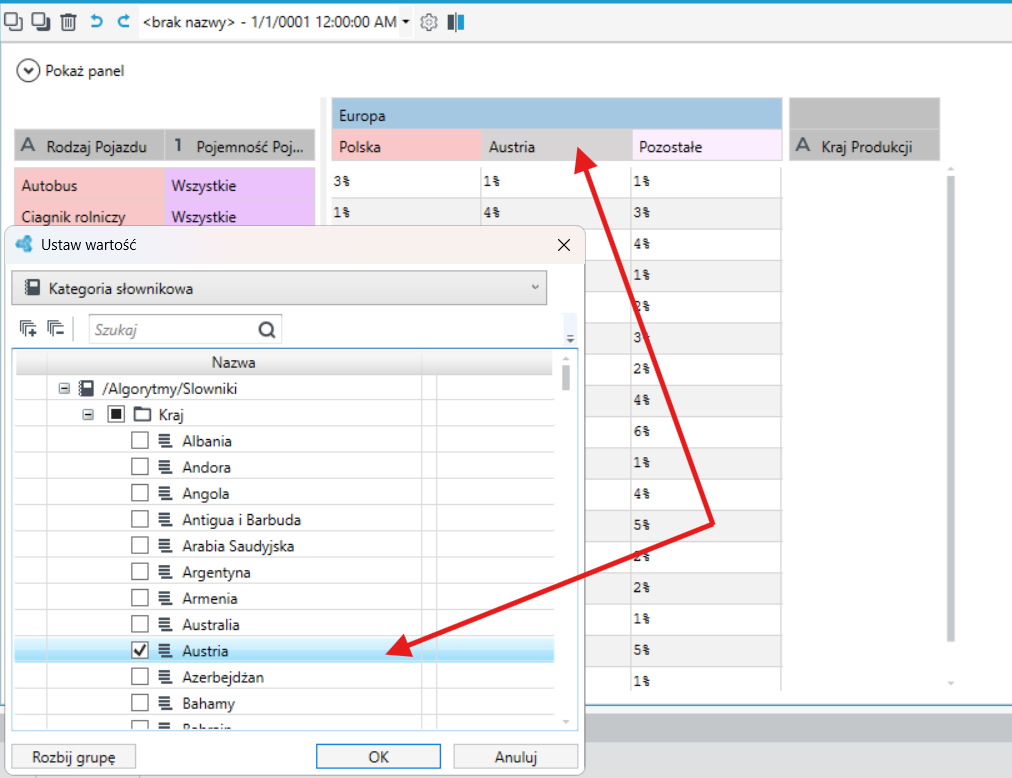Enable the Azerbejdżan checkbox
1012x778 pixels.
pyautogui.click(x=139, y=676)
